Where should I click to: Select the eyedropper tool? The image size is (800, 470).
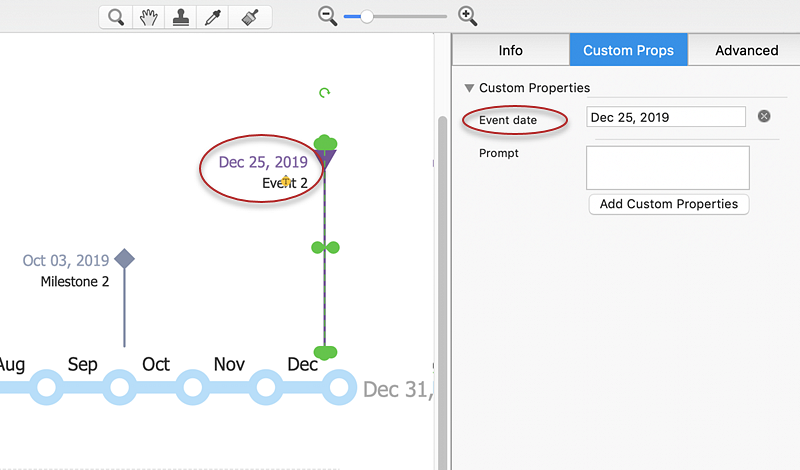point(213,17)
